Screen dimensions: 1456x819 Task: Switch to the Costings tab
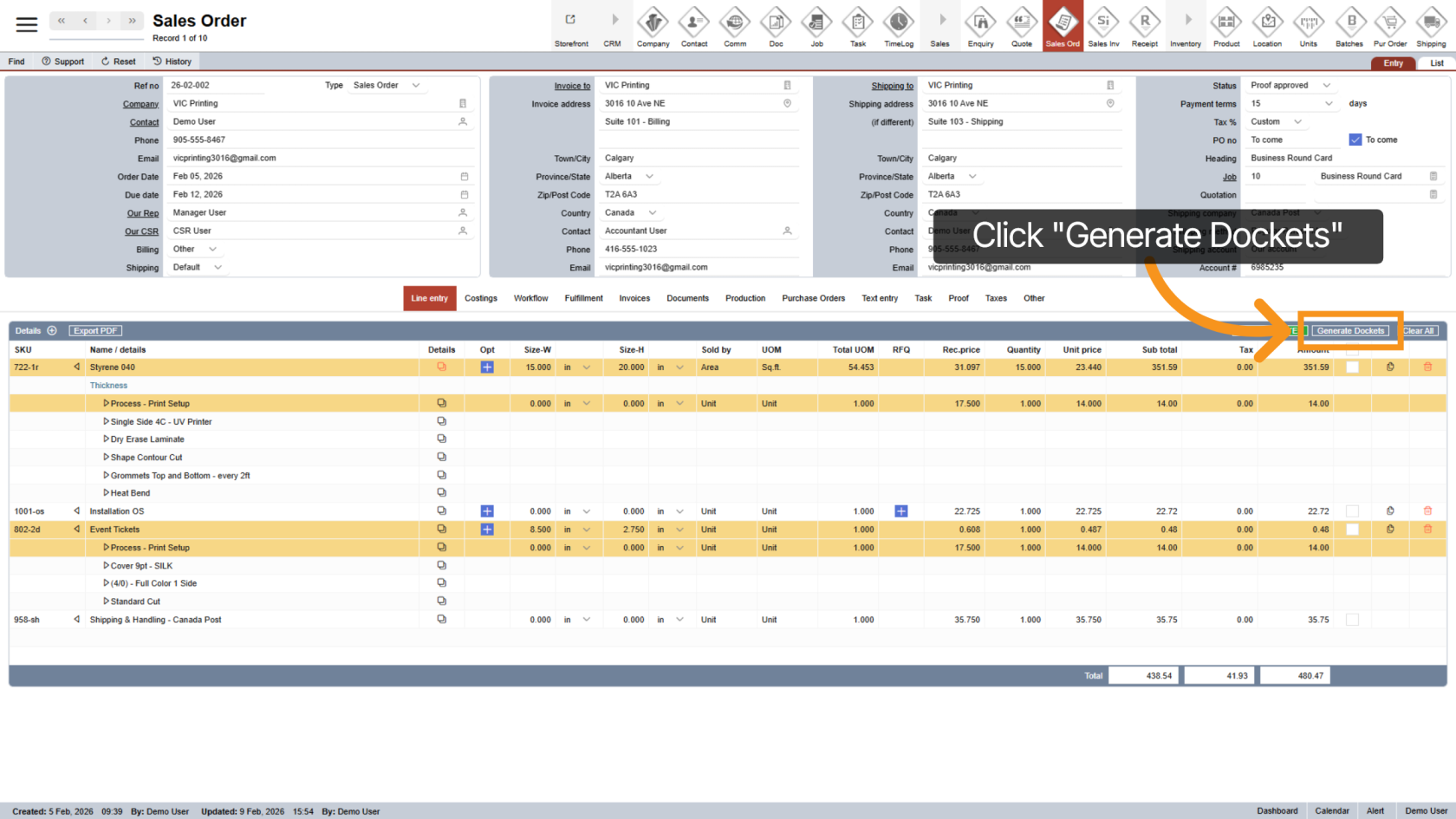click(481, 298)
